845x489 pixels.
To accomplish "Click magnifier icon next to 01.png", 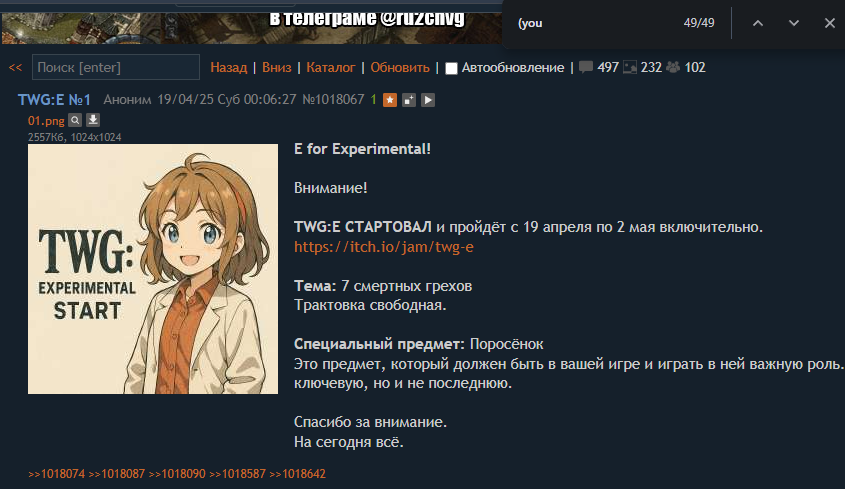I will tap(75, 120).
